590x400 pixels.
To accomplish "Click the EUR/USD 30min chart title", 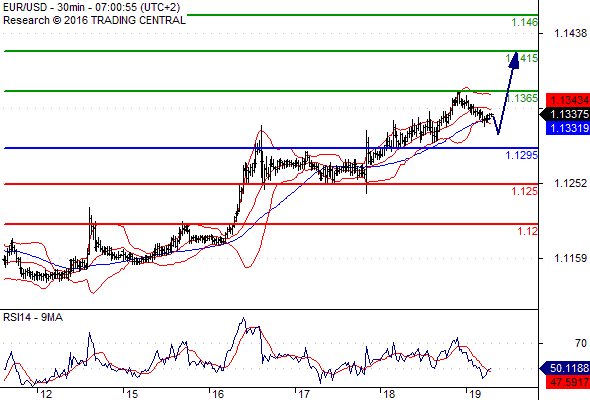I will pos(91,7).
